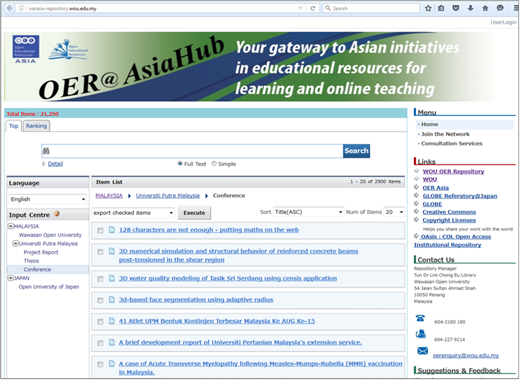Image resolution: width=520 pixels, height=380 pixels.
Task: Bookmark the page with star icon
Action: 428,8
